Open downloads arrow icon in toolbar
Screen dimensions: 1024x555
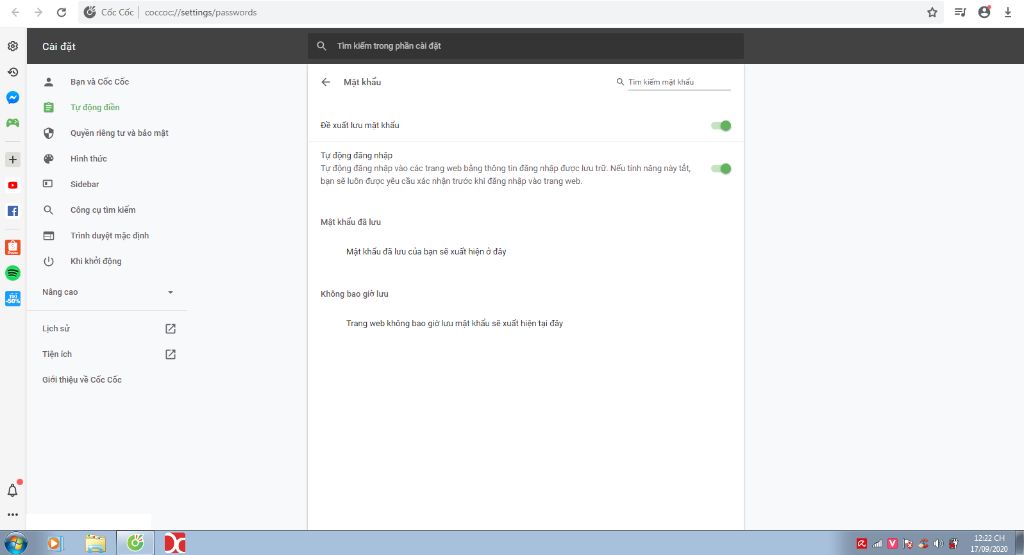coord(1008,12)
